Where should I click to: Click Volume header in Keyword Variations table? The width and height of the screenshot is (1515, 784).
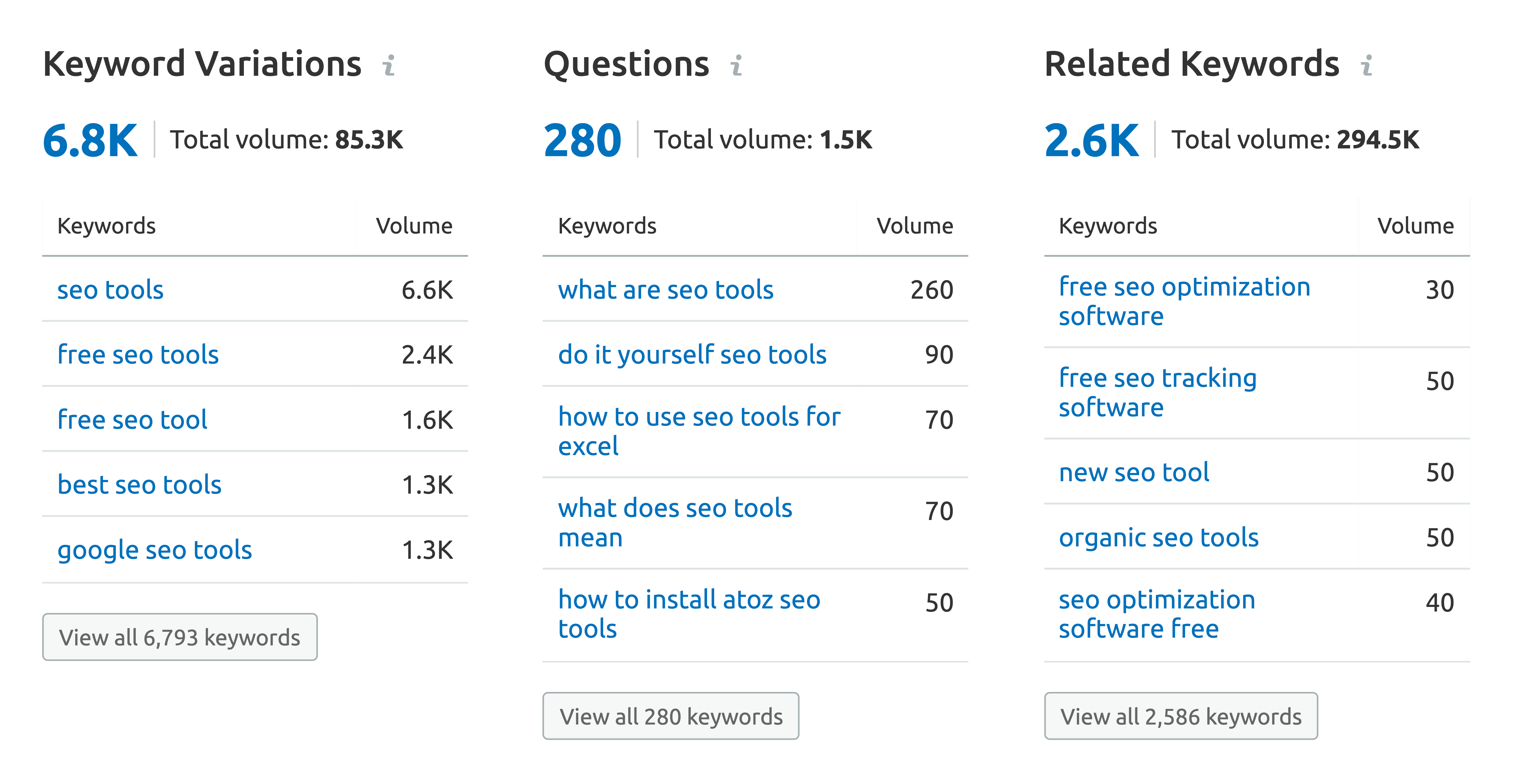(414, 226)
